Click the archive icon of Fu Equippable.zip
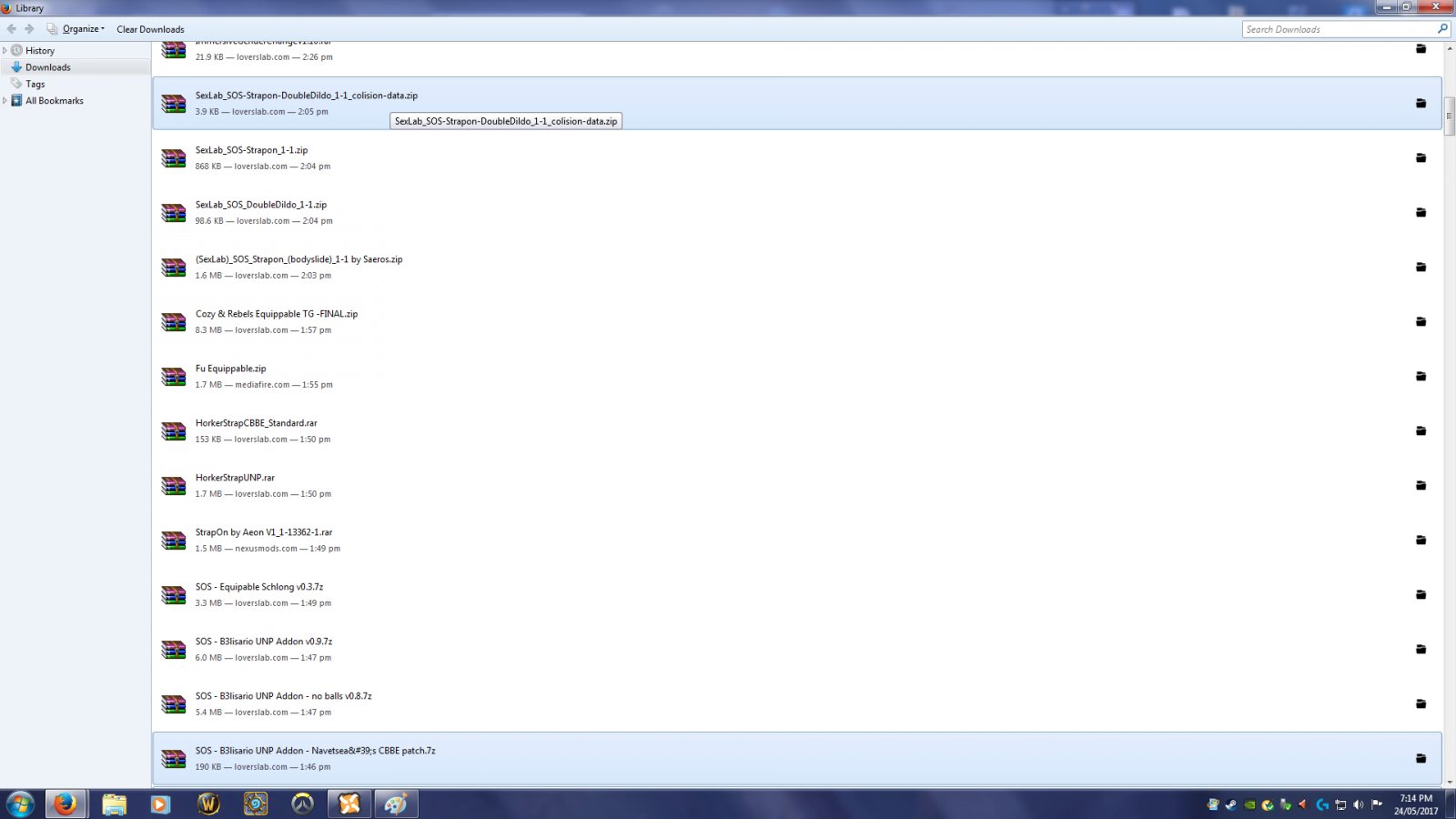 click(174, 377)
